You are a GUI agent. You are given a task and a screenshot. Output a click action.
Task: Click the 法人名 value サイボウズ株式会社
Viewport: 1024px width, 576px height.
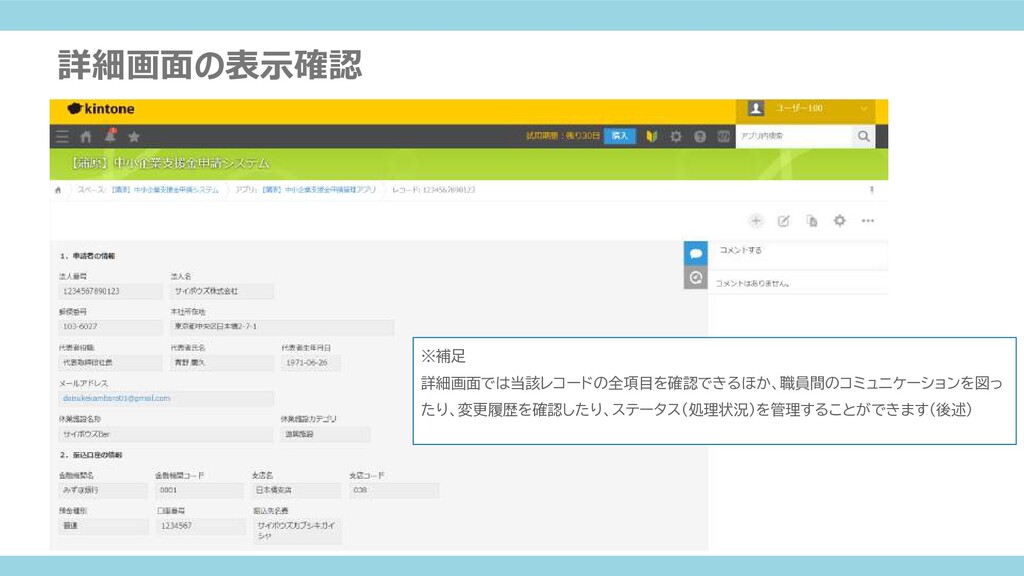pyautogui.click(x=221, y=291)
